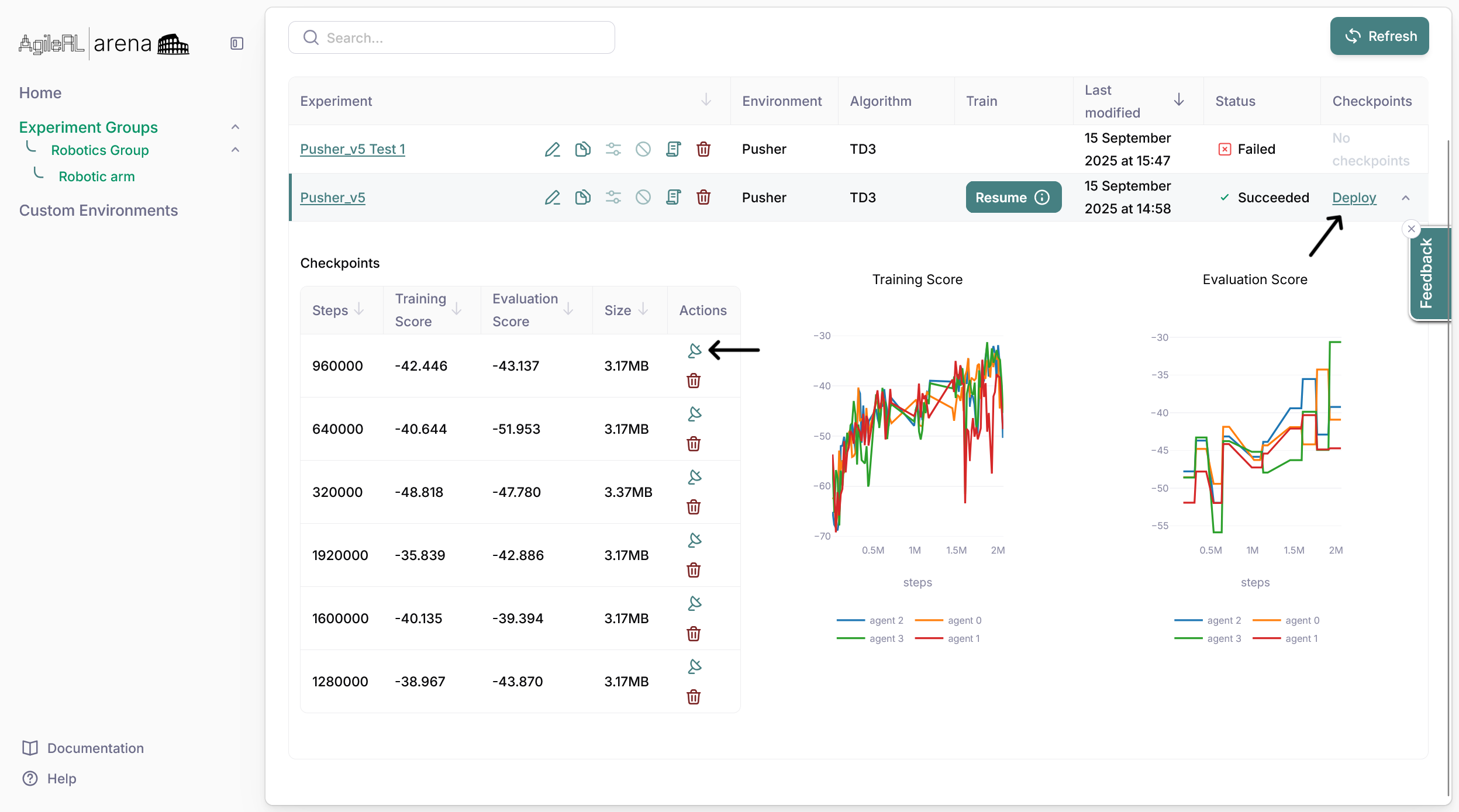
Task: Deploy the 960000 steps checkpoint via its rocket icon
Action: tap(695, 350)
